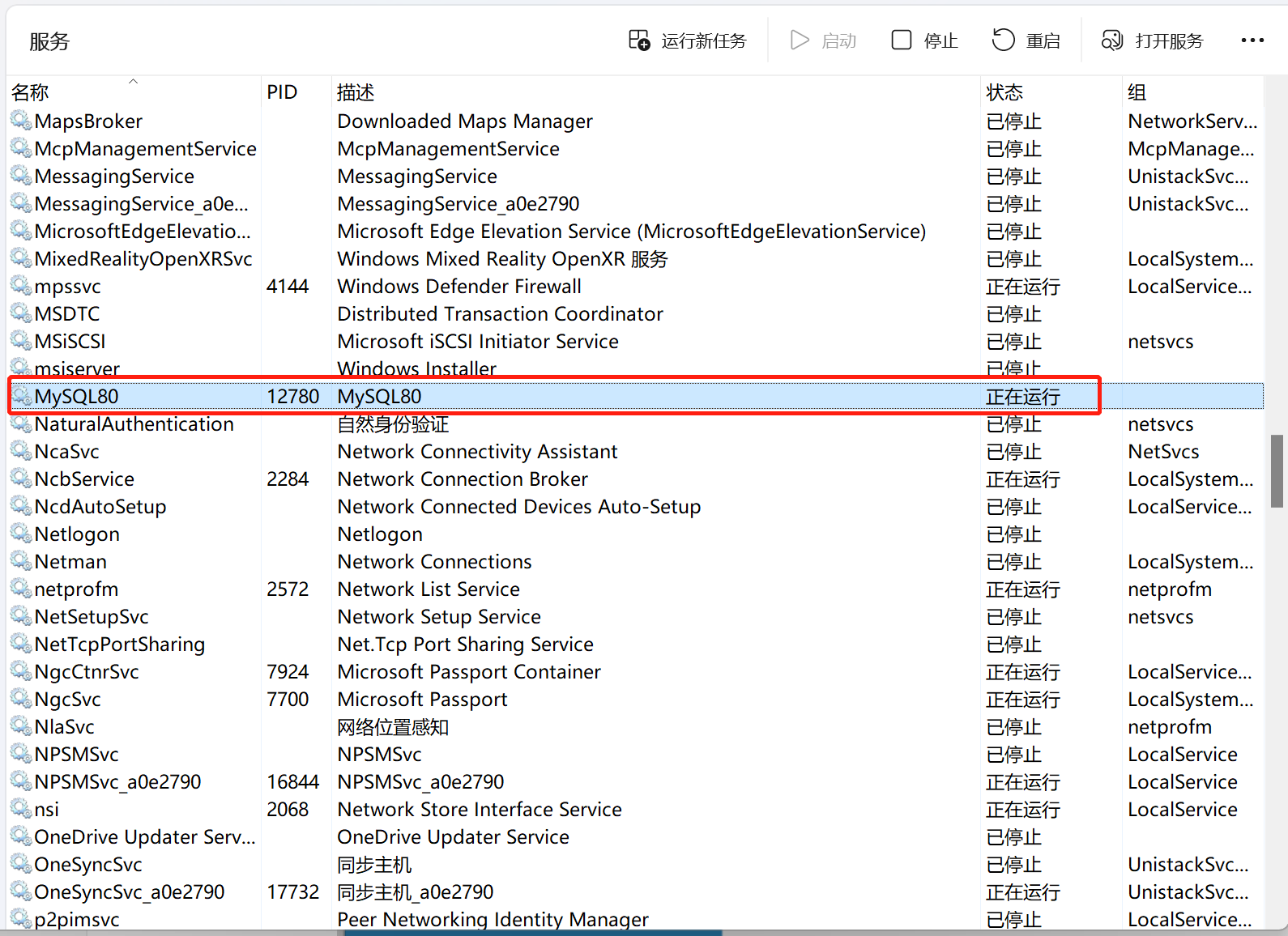Click the gear icon beside NaturalAuthentication
This screenshot has width=1288, height=936.
(x=21, y=423)
